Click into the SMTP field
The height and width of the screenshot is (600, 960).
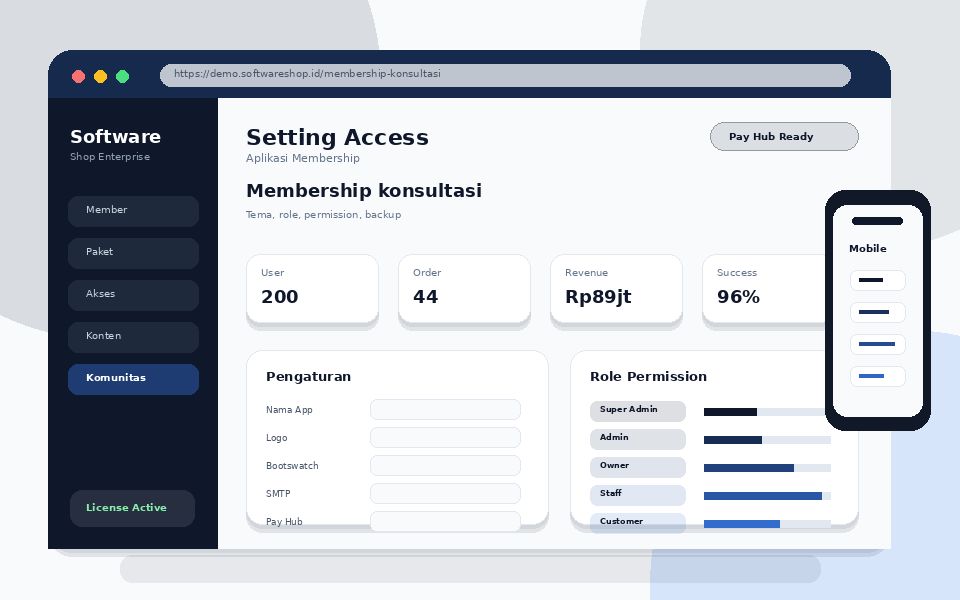(446, 493)
